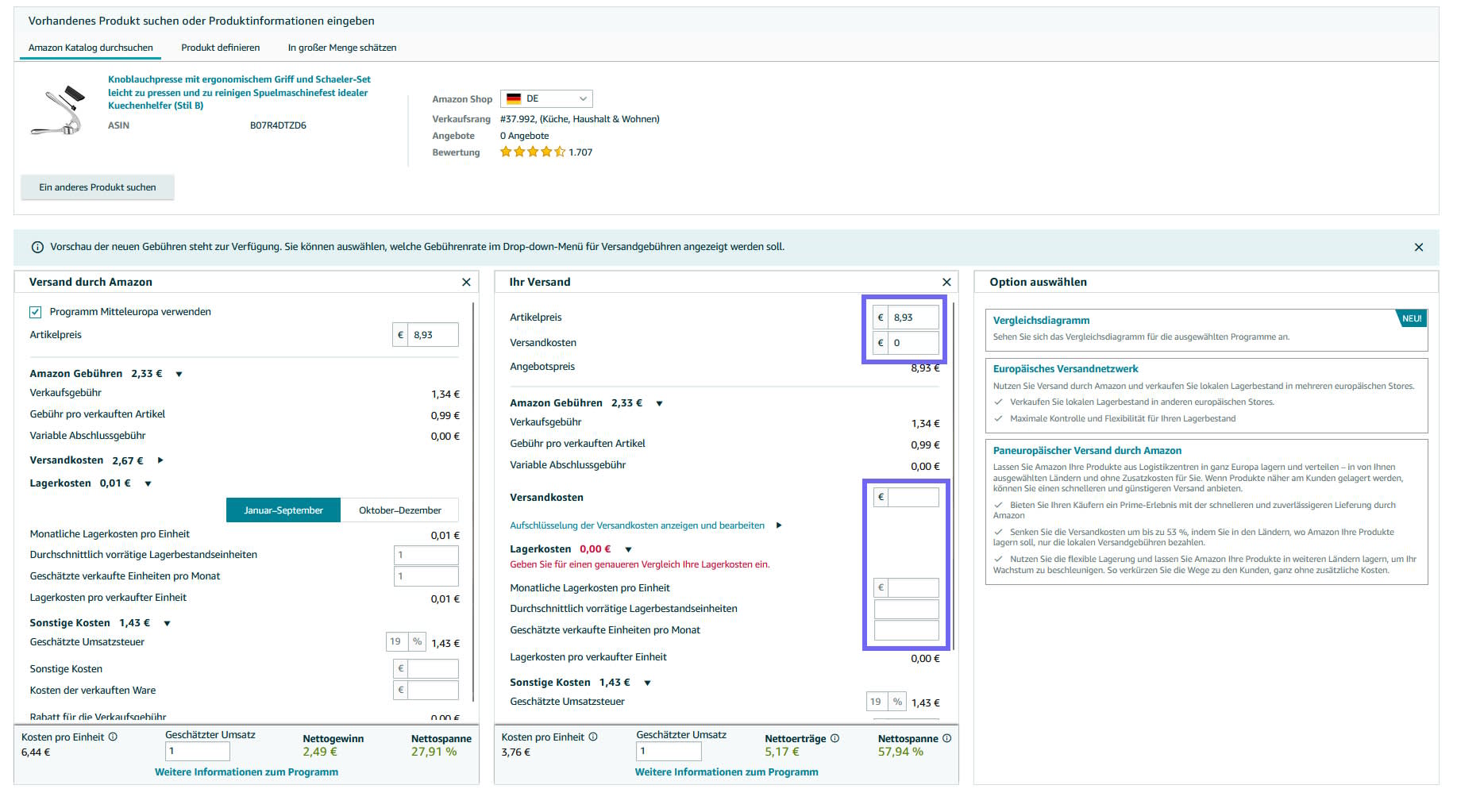Switch to Produkt definieren tab

point(220,48)
